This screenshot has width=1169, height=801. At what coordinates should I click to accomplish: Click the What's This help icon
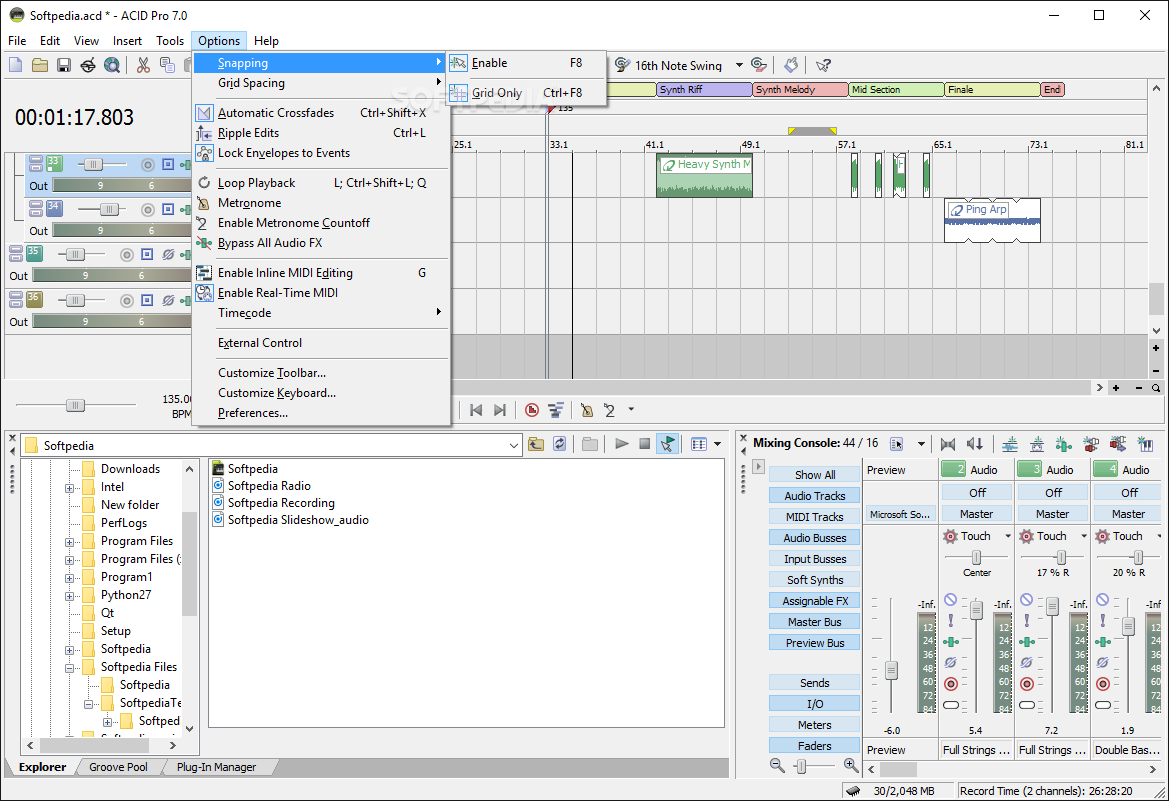pyautogui.click(x=823, y=65)
